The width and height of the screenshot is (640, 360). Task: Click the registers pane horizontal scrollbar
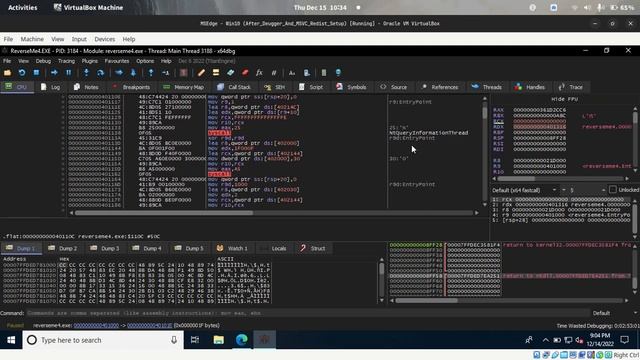[560, 178]
